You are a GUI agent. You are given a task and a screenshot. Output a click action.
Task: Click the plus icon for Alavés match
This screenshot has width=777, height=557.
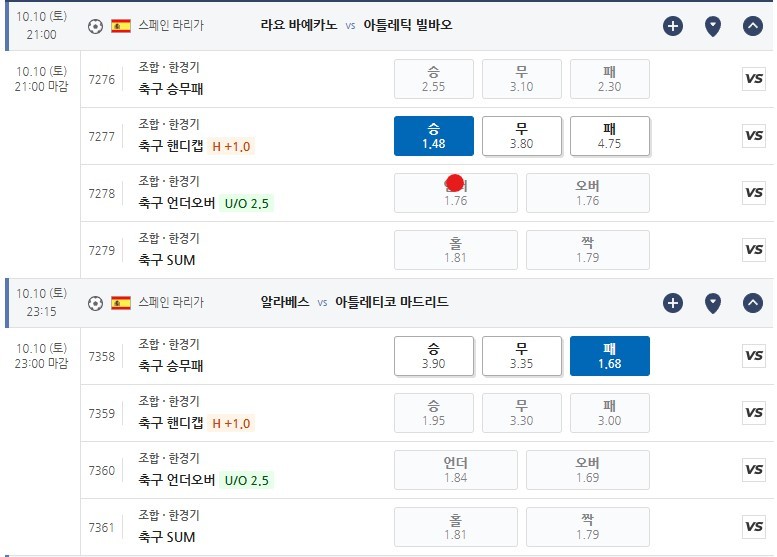pos(672,303)
